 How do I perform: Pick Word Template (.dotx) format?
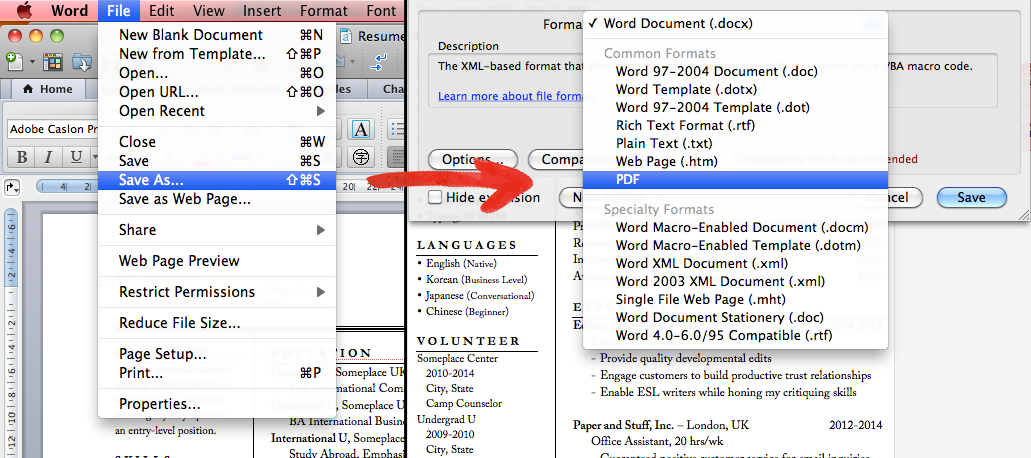[x=735, y=89]
